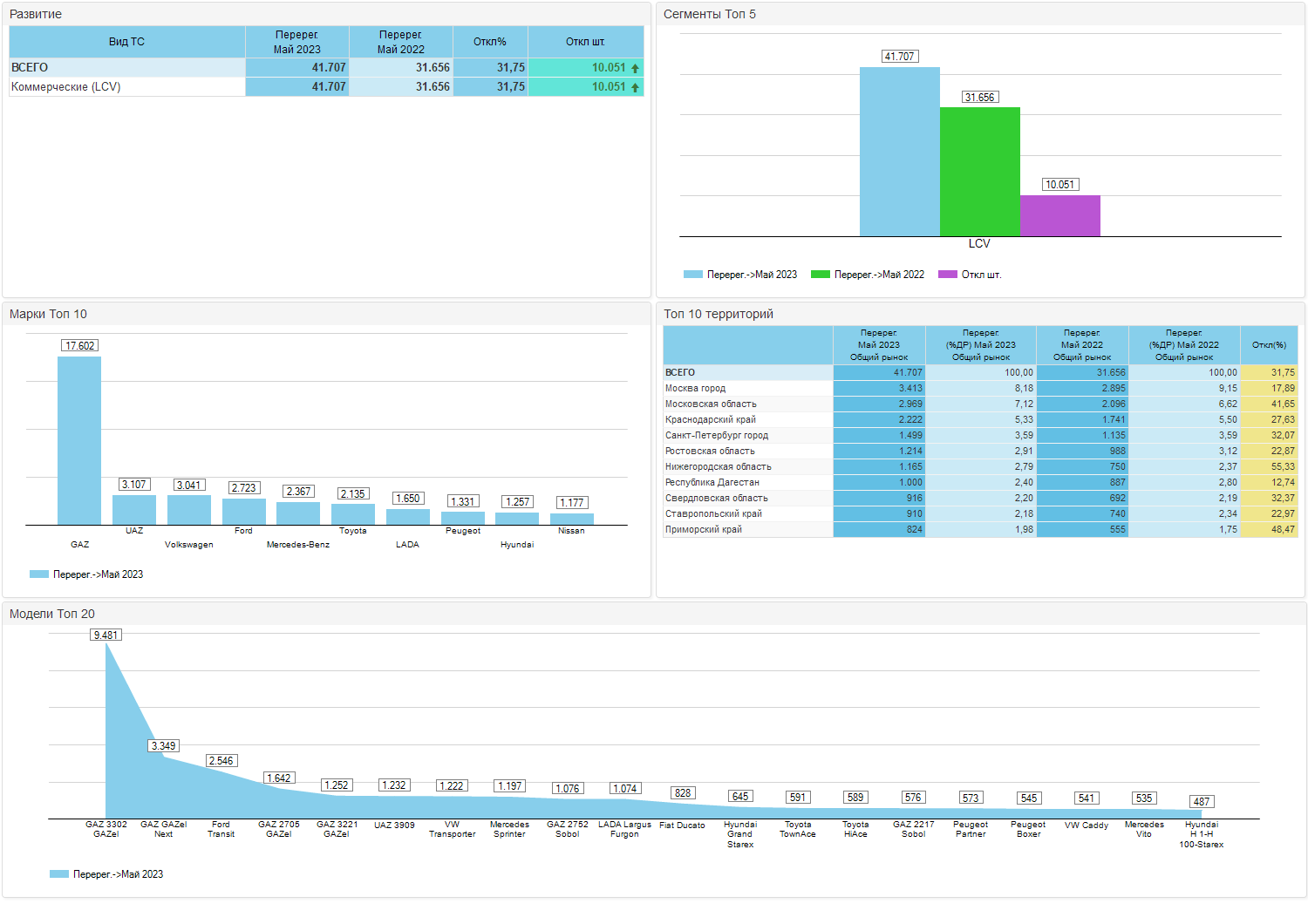
Task: Select the green 31.656 bar in segments chart
Action: (980, 172)
